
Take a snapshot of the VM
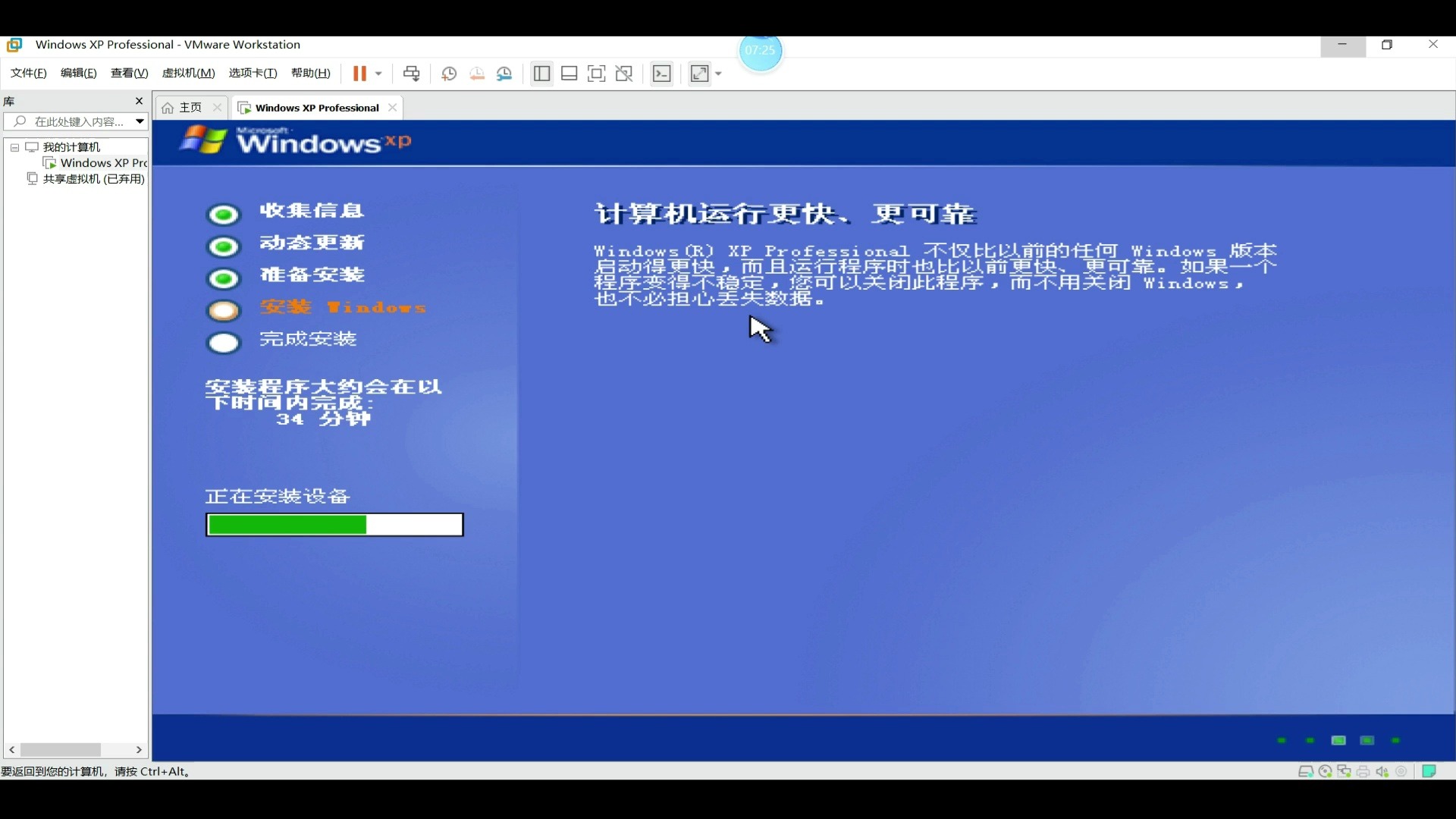(449, 74)
